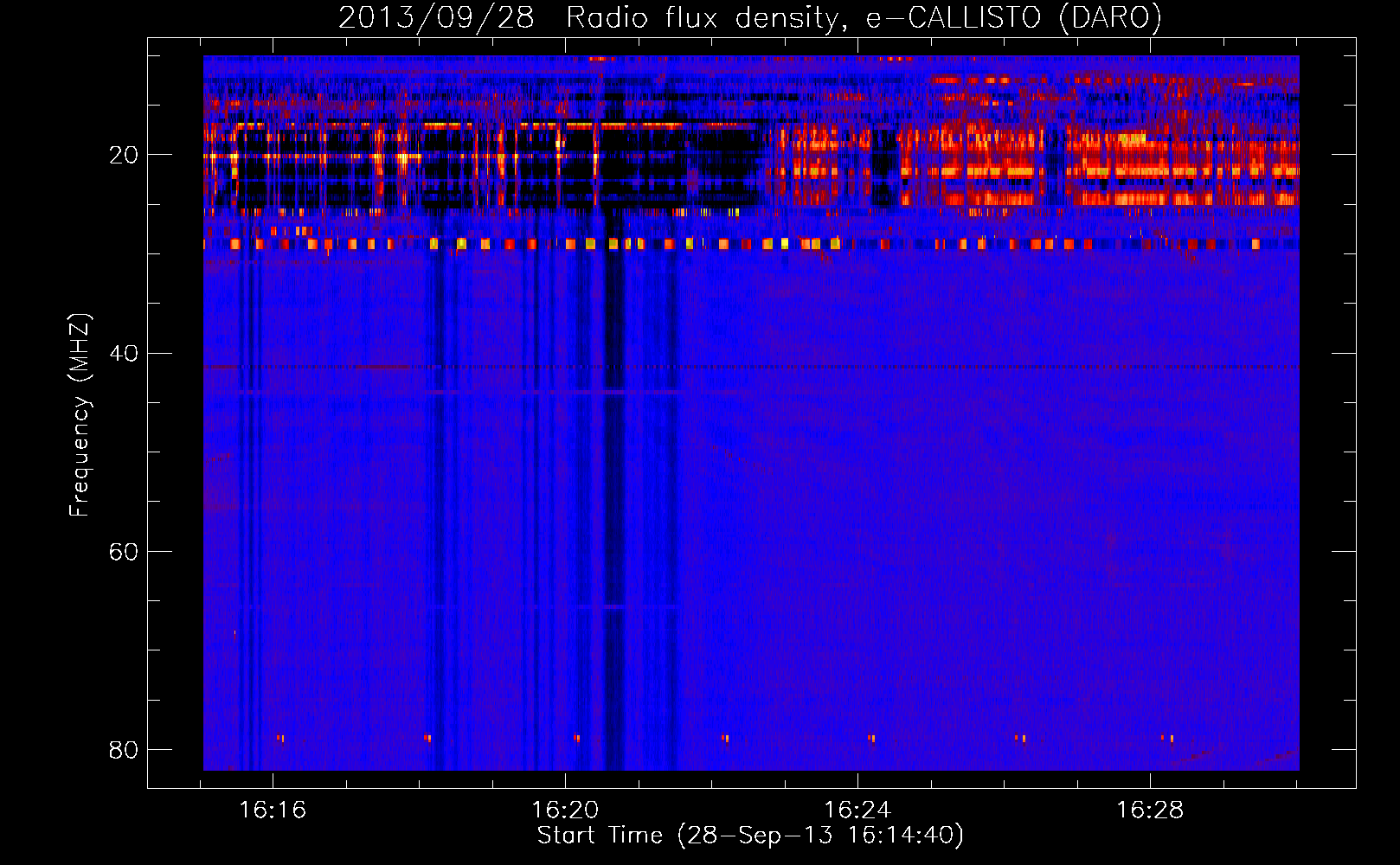Click the '60' frequency tick label
Viewport: 1400px width, 865px height.
(124, 552)
